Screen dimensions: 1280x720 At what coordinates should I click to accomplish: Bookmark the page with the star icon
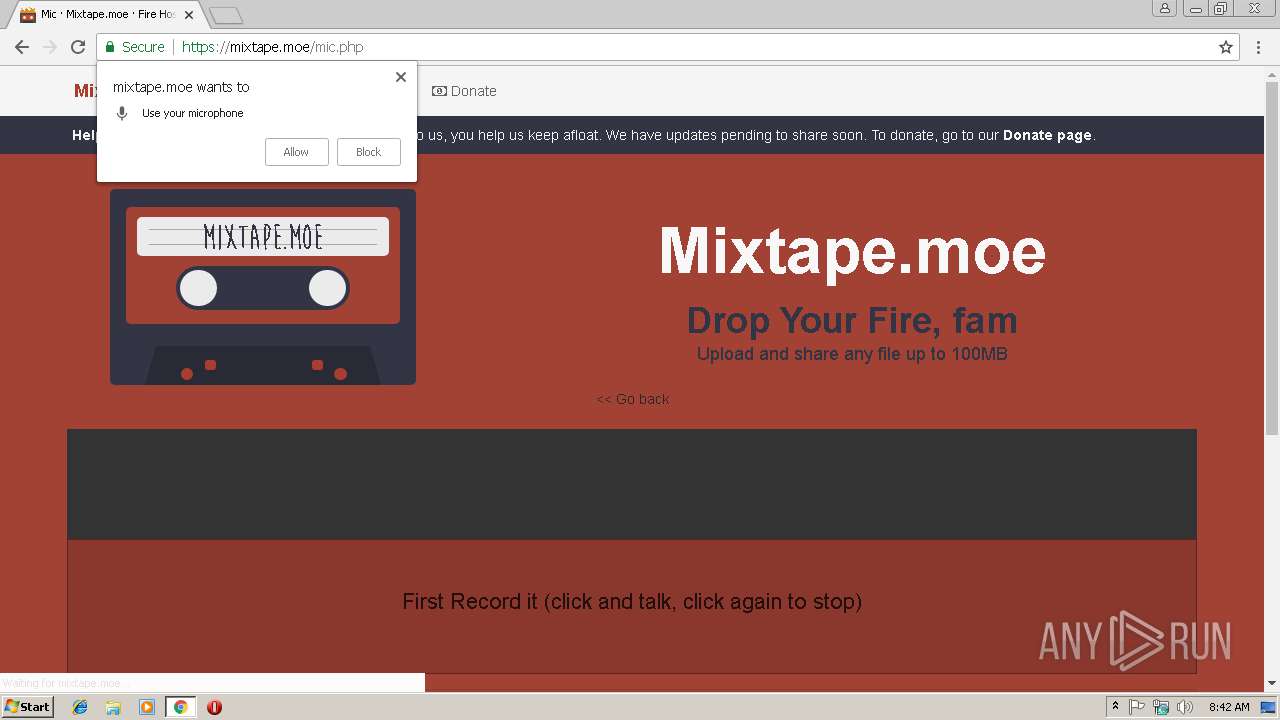pyautogui.click(x=1226, y=47)
